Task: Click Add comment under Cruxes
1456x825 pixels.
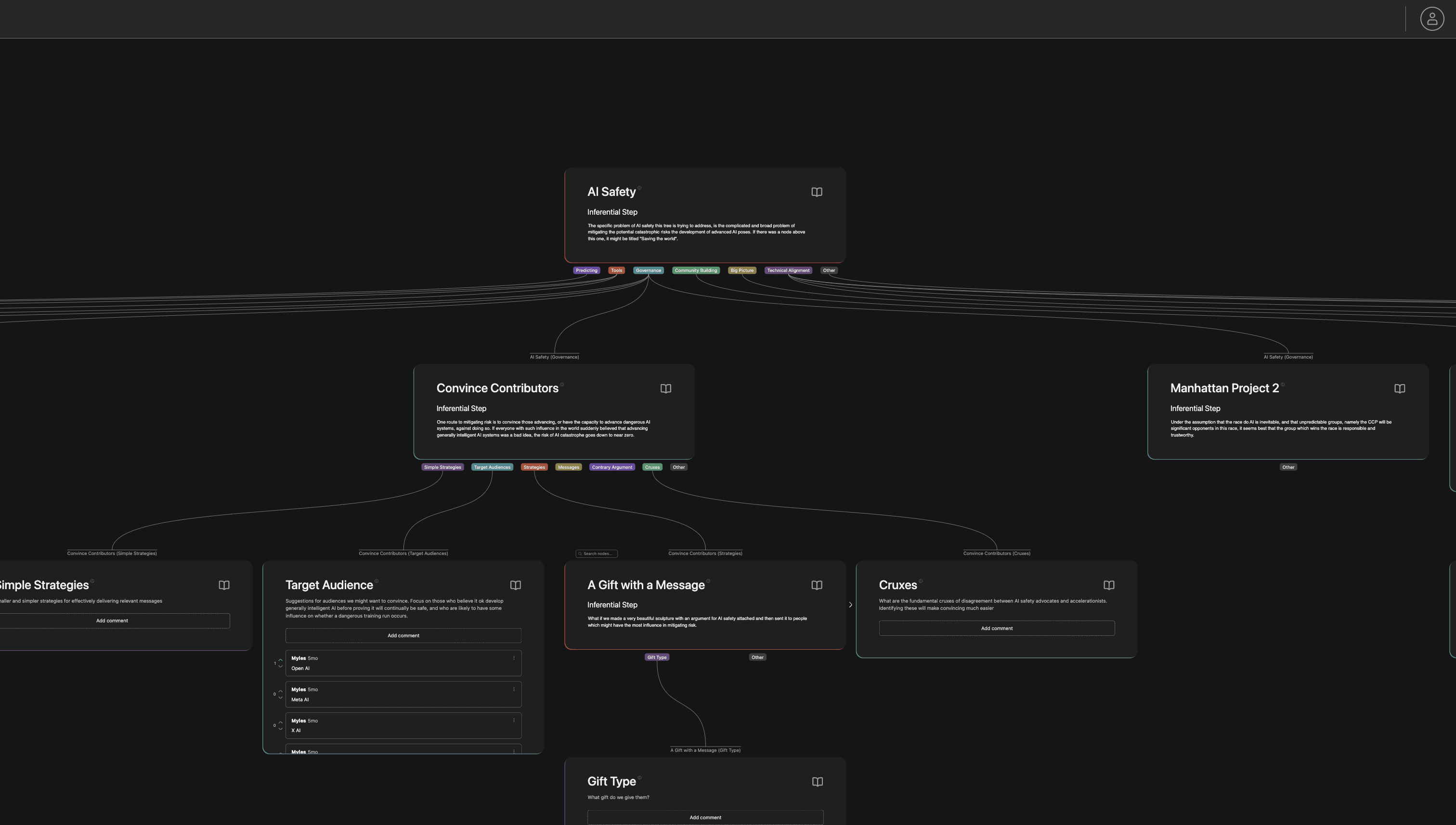Action: (x=996, y=629)
